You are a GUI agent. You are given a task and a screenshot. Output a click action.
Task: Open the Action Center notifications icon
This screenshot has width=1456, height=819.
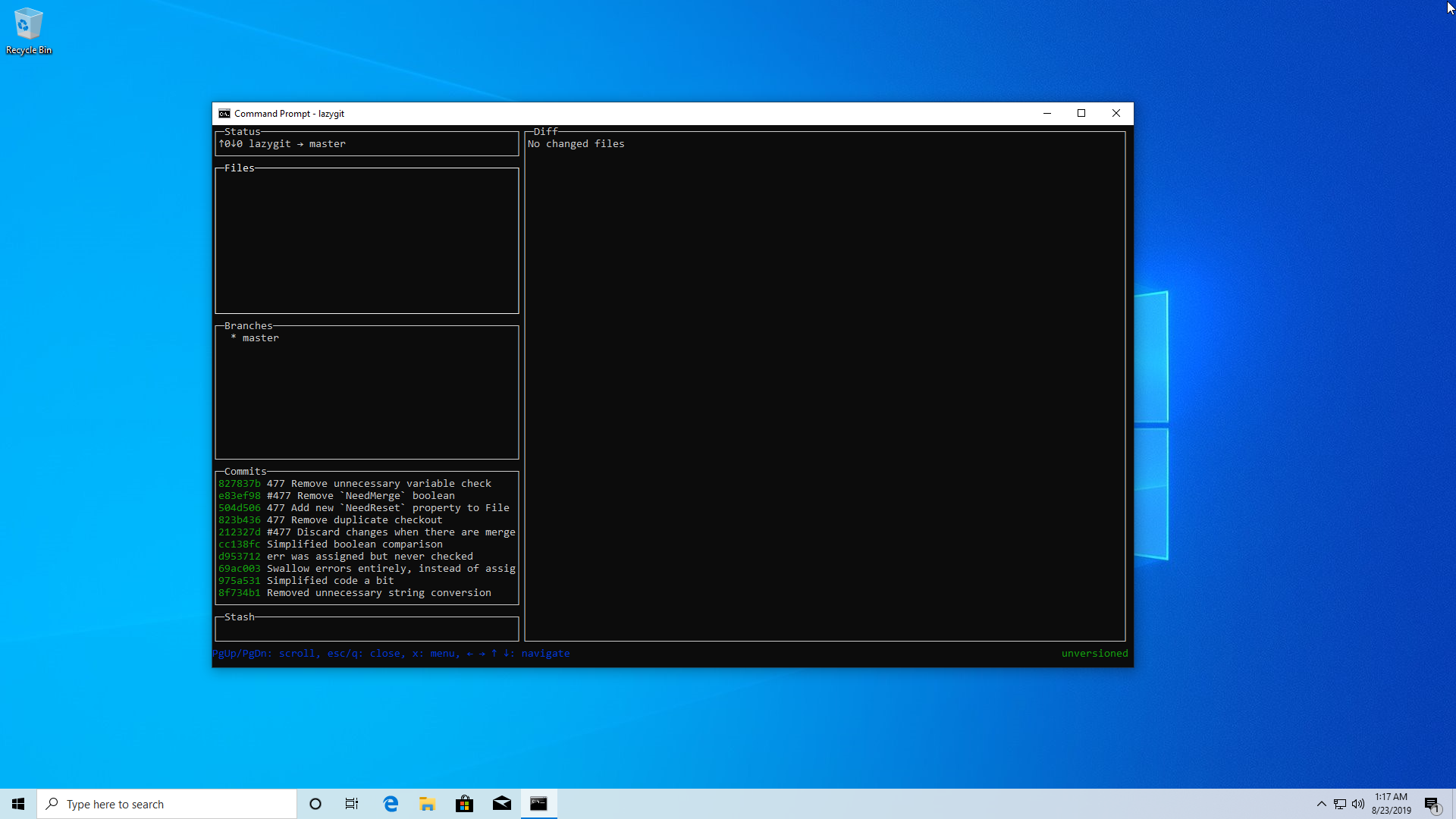click(1432, 804)
